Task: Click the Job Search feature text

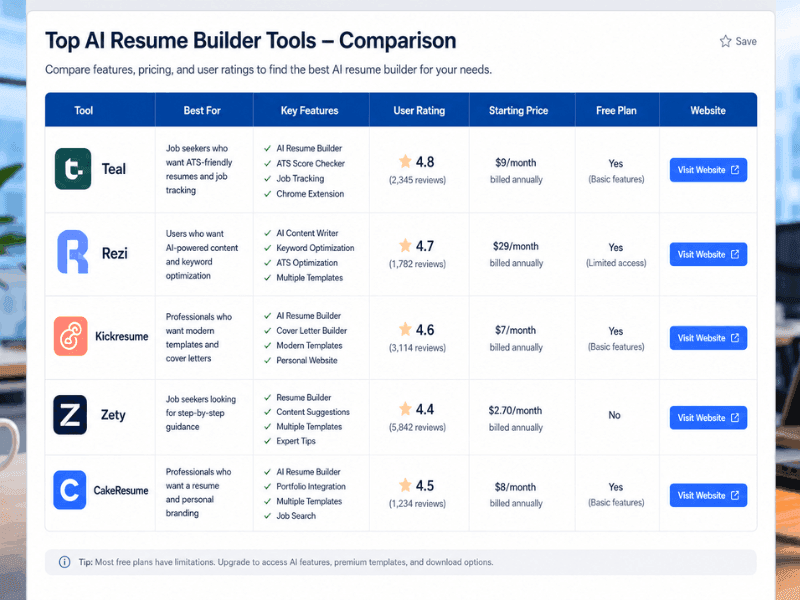Action: click(296, 516)
